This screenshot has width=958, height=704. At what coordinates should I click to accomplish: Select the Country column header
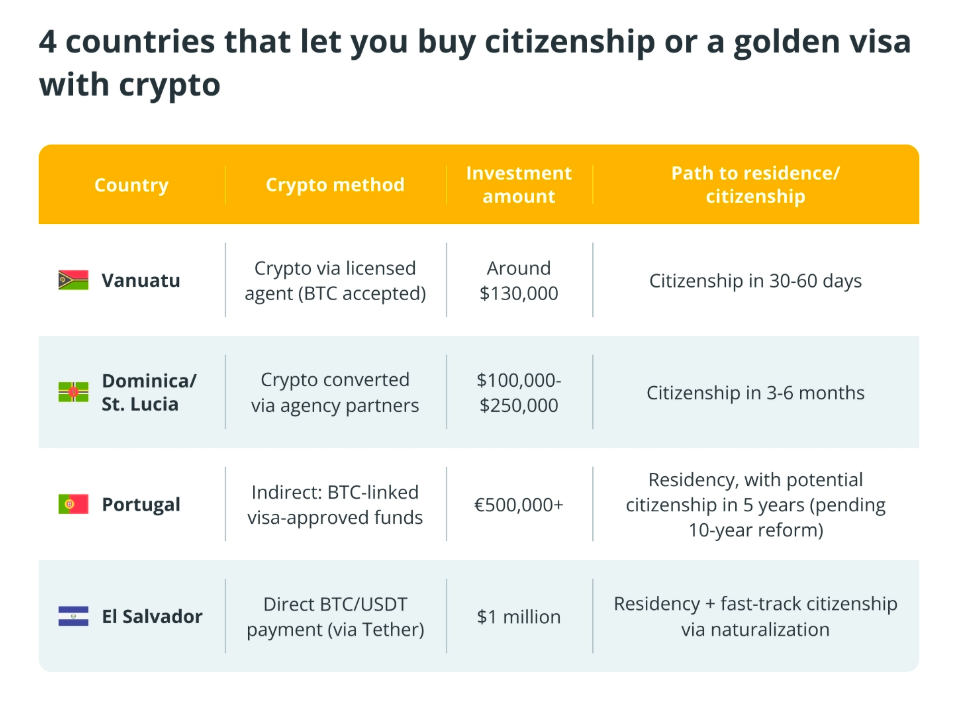point(131,185)
